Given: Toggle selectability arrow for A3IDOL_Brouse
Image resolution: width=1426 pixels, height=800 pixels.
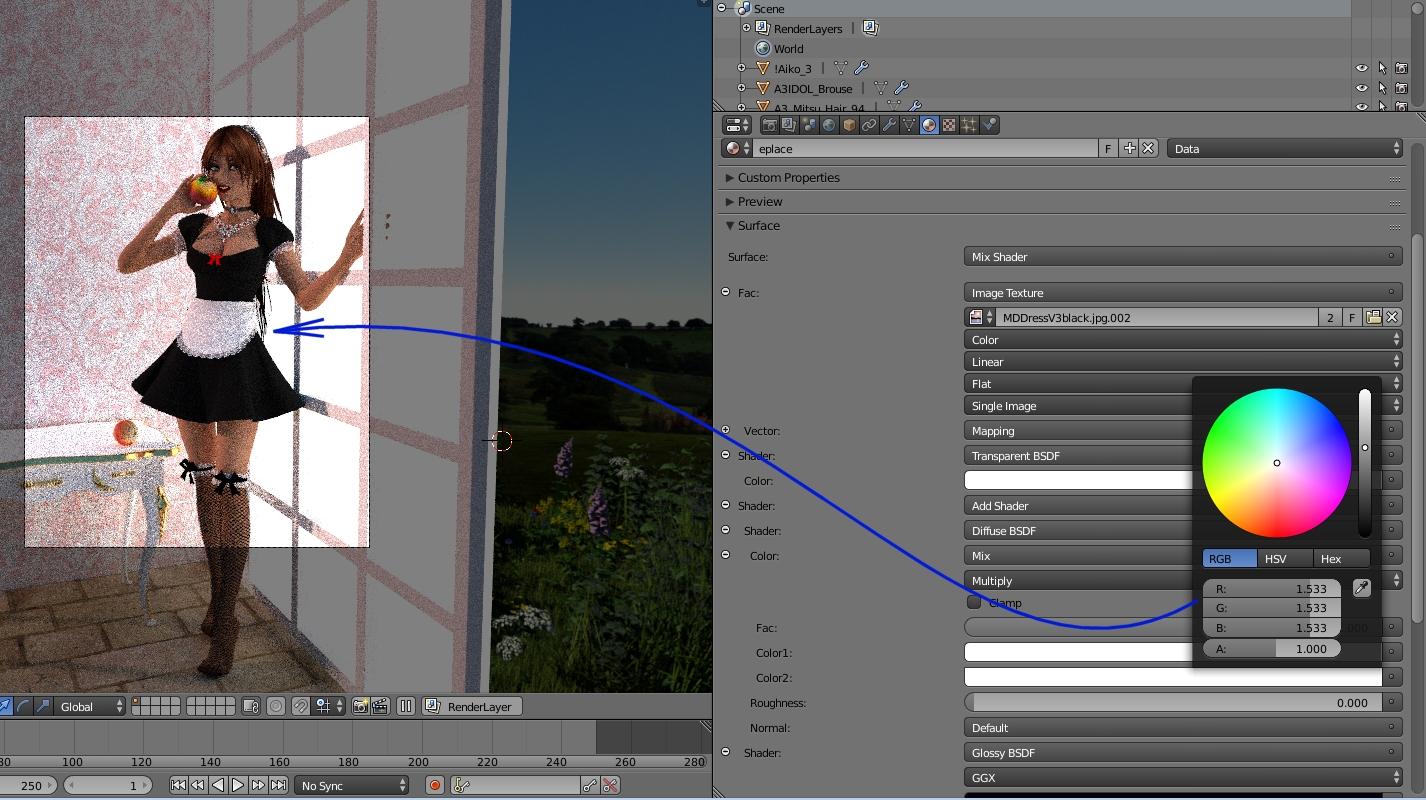Looking at the screenshot, I should 1382,88.
